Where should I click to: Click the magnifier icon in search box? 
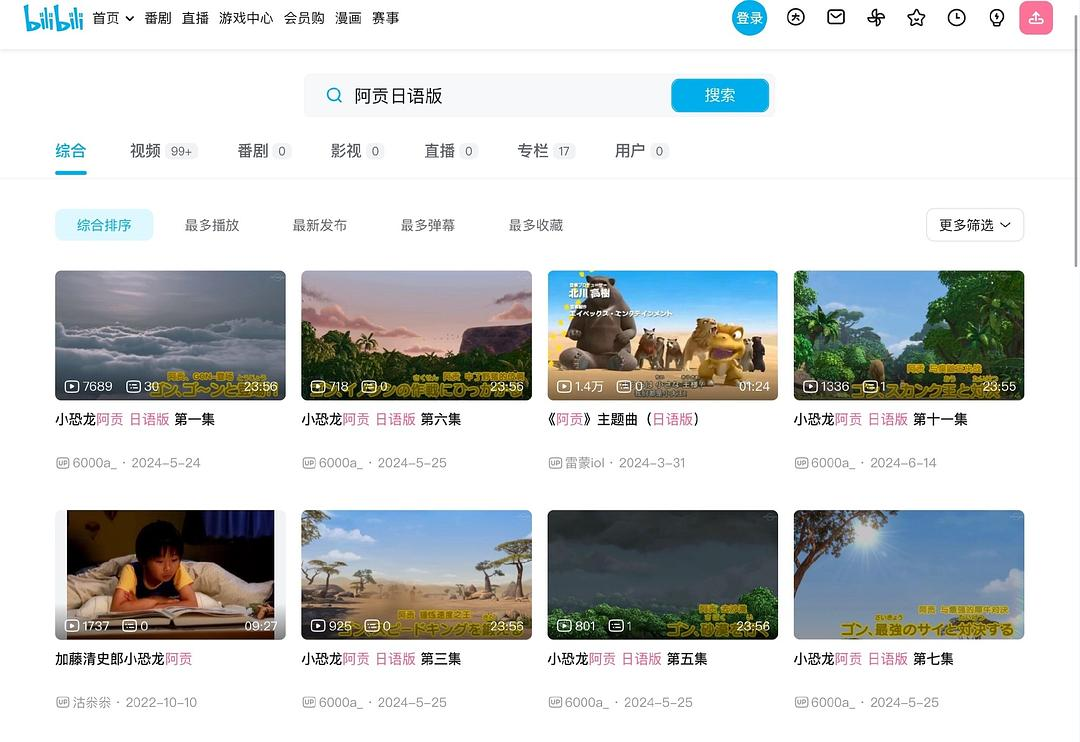(334, 96)
